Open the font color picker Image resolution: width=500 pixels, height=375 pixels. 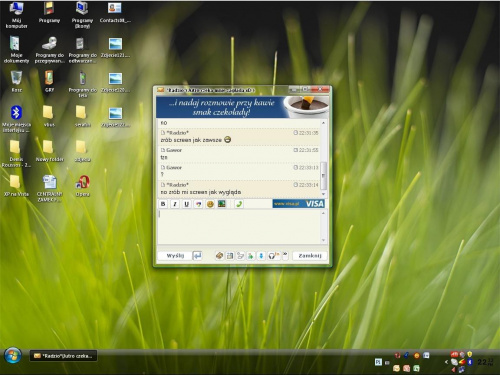pyautogui.click(x=198, y=204)
